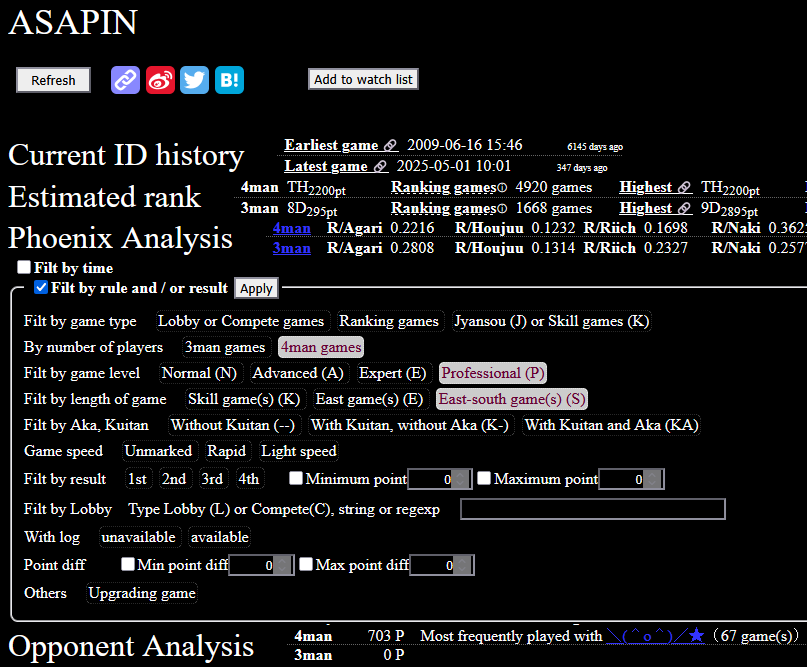Toggle the Upgrading game filter

tap(142, 593)
